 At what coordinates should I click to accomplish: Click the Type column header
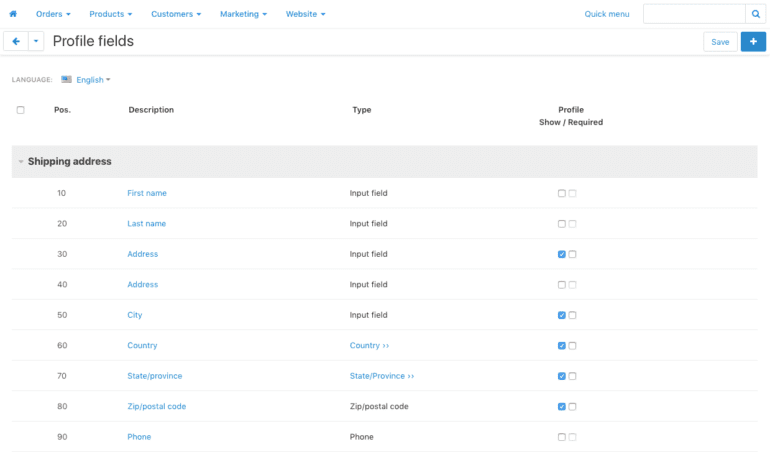361,110
